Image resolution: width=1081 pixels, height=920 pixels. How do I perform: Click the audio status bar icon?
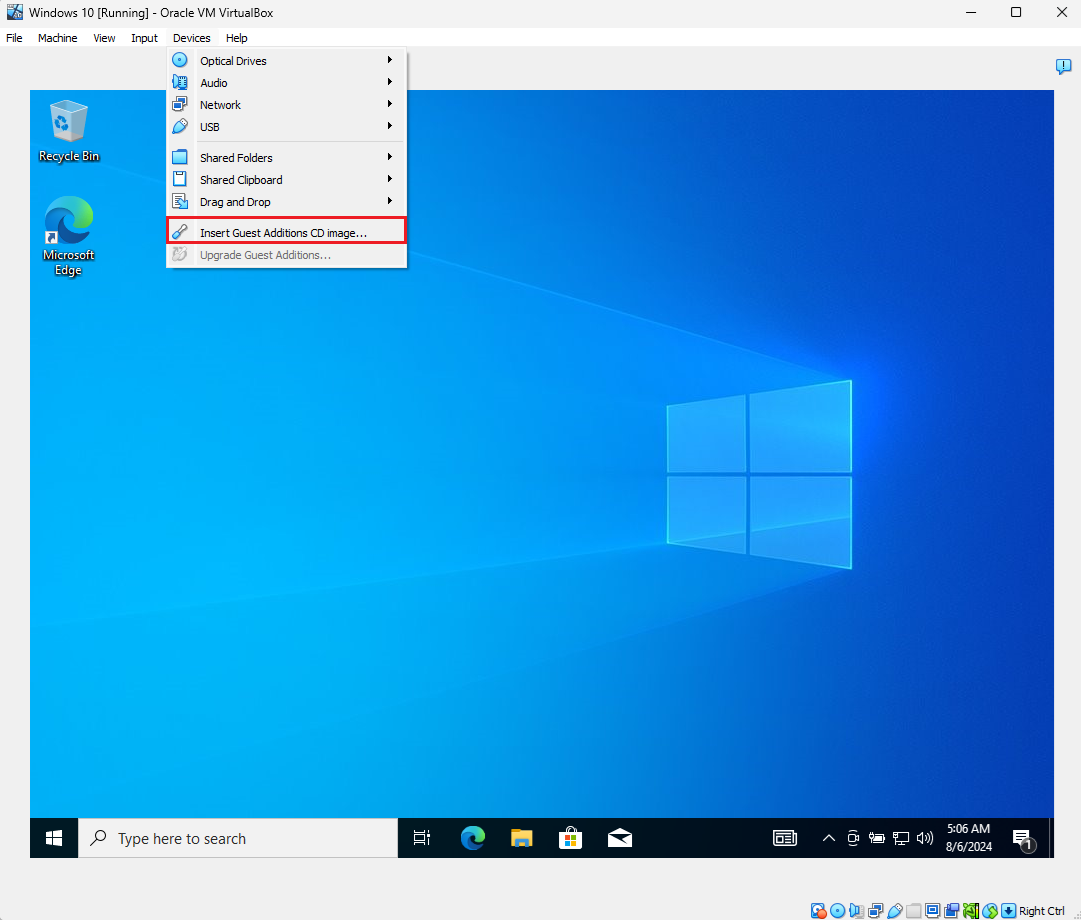[x=856, y=911]
